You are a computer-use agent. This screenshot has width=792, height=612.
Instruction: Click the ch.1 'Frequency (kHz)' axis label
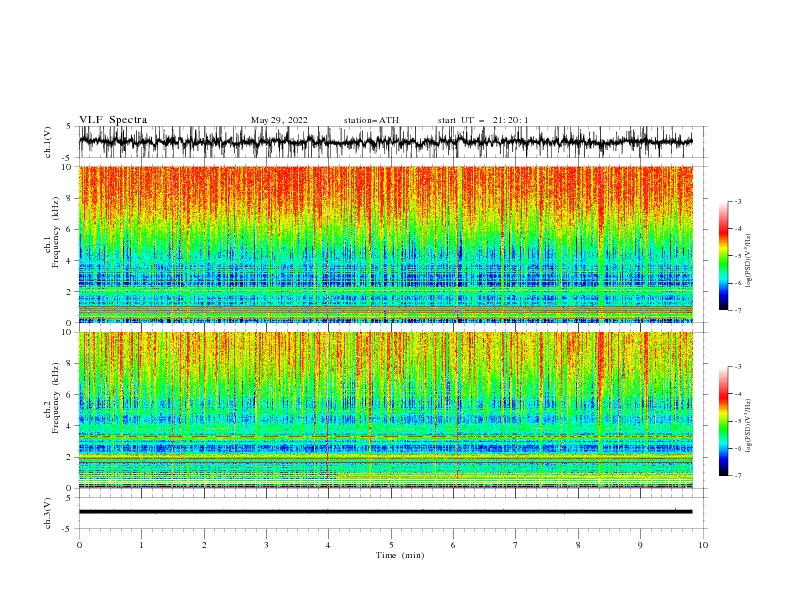(56, 233)
